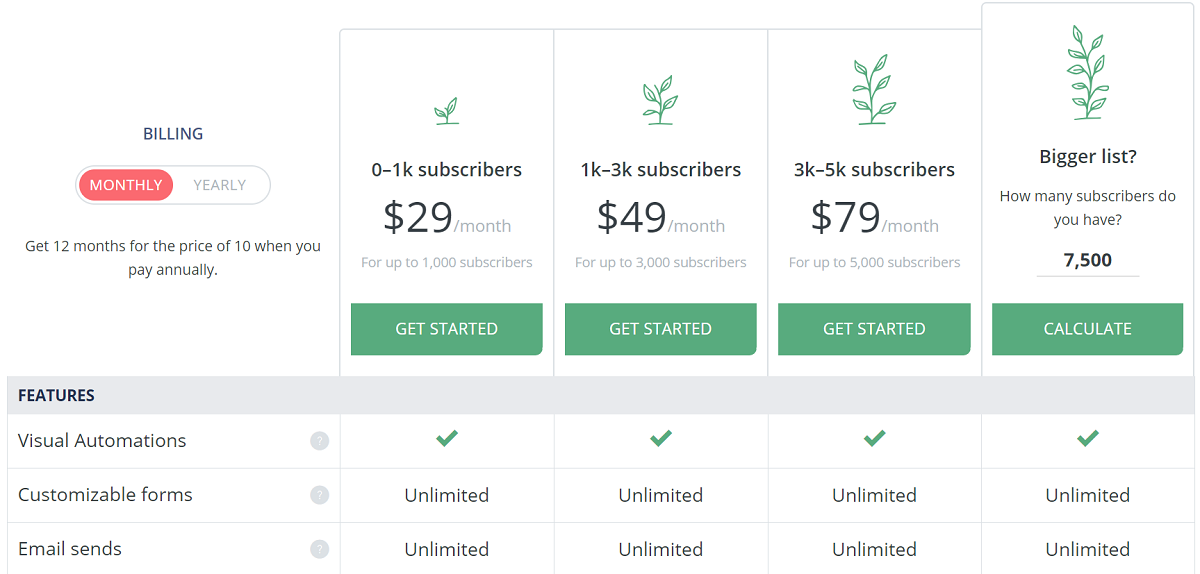Click the help icon next to Visual Automations
This screenshot has width=1200, height=574.
pos(319,441)
